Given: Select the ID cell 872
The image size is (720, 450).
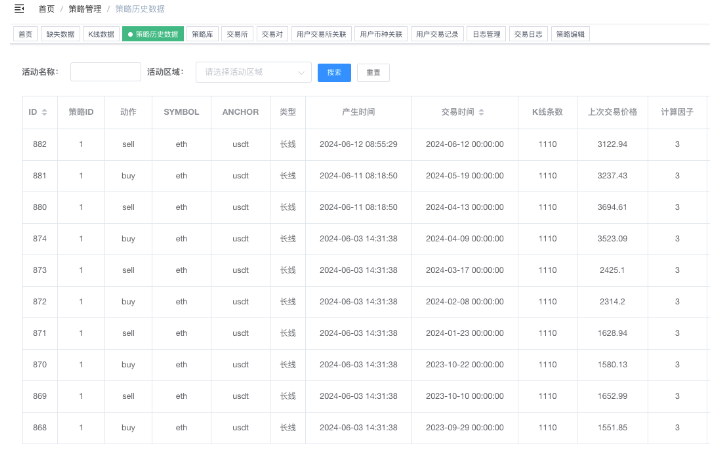Looking at the screenshot, I should 39,302.
